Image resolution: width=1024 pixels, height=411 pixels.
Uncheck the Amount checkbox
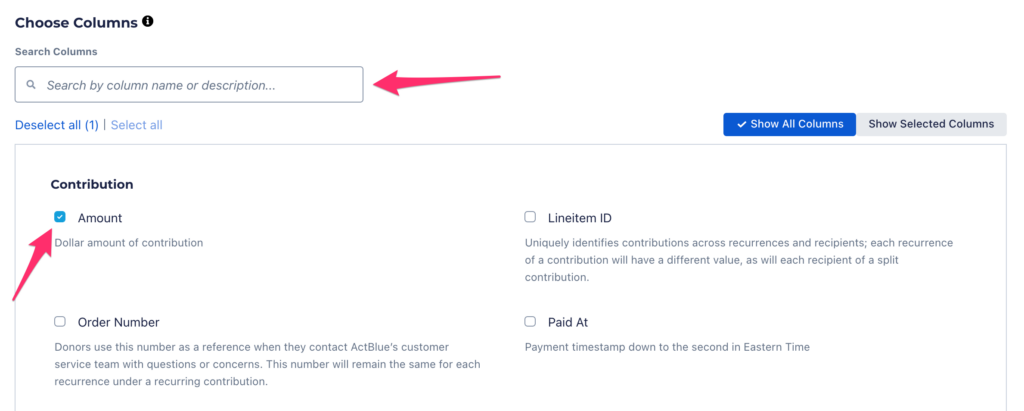(60, 217)
